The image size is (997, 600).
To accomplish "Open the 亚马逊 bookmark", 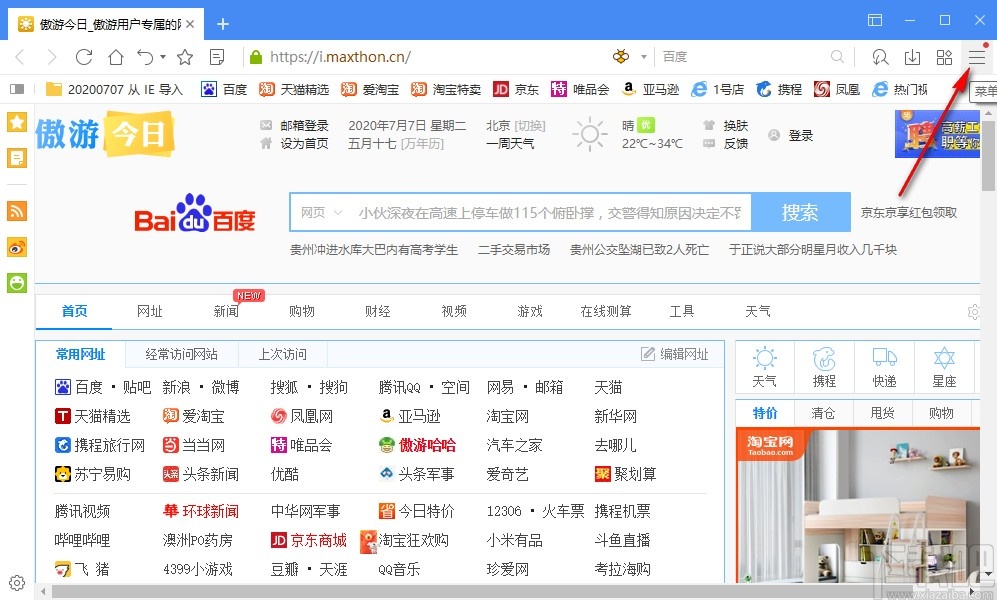I will coord(650,89).
